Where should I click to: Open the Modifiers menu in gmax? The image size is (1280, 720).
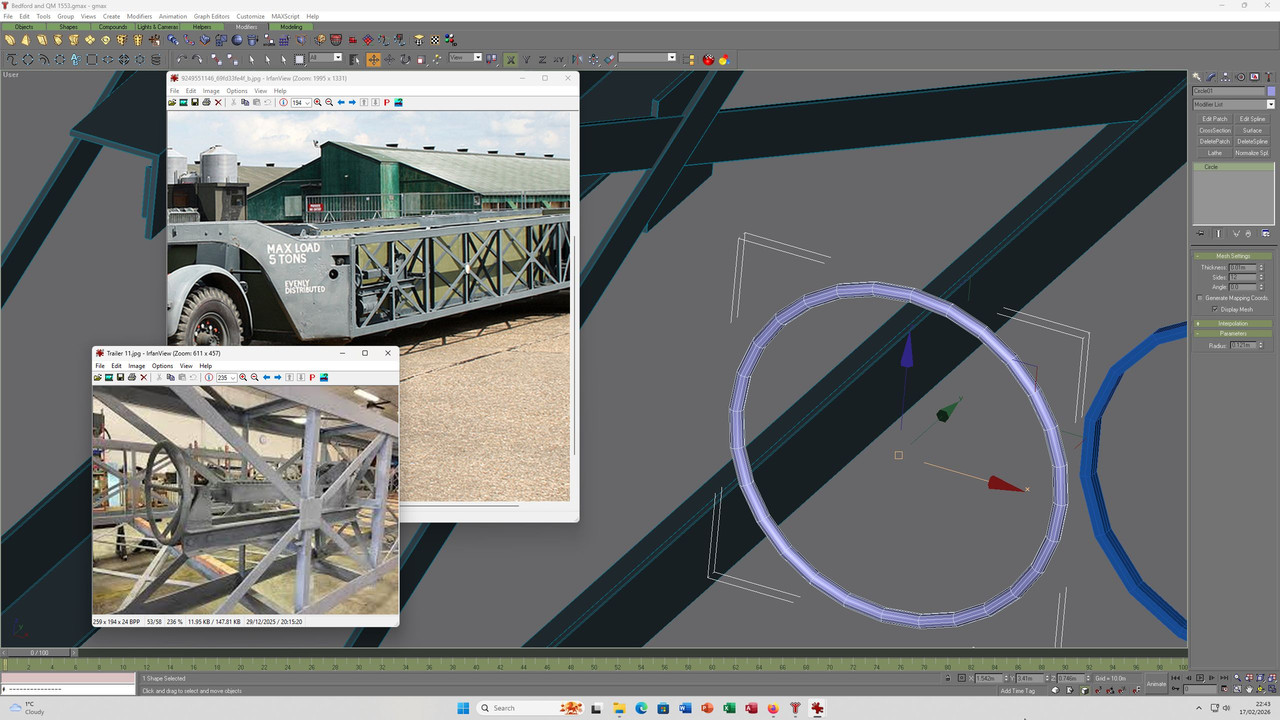pos(140,16)
